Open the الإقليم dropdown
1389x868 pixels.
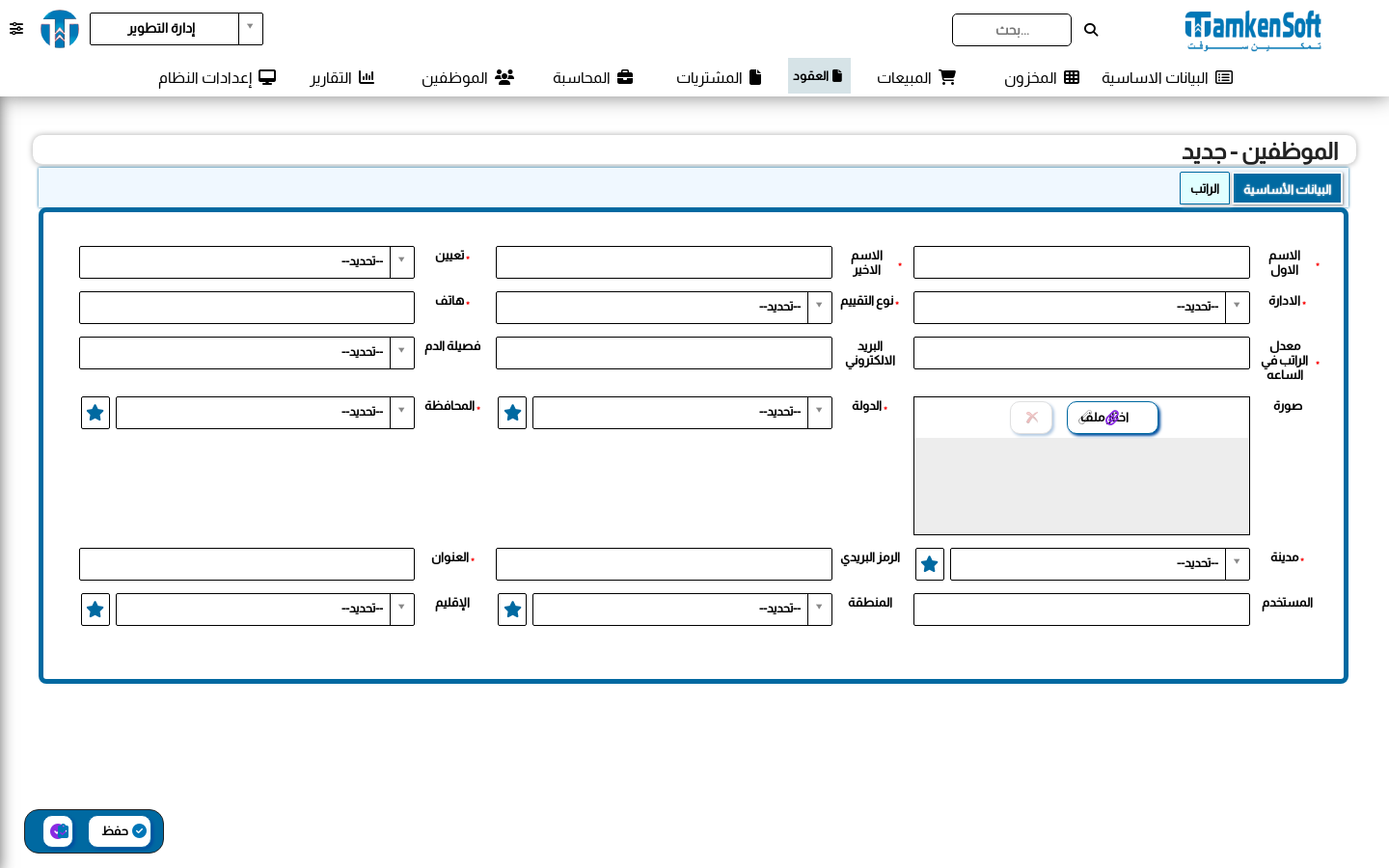point(265,610)
